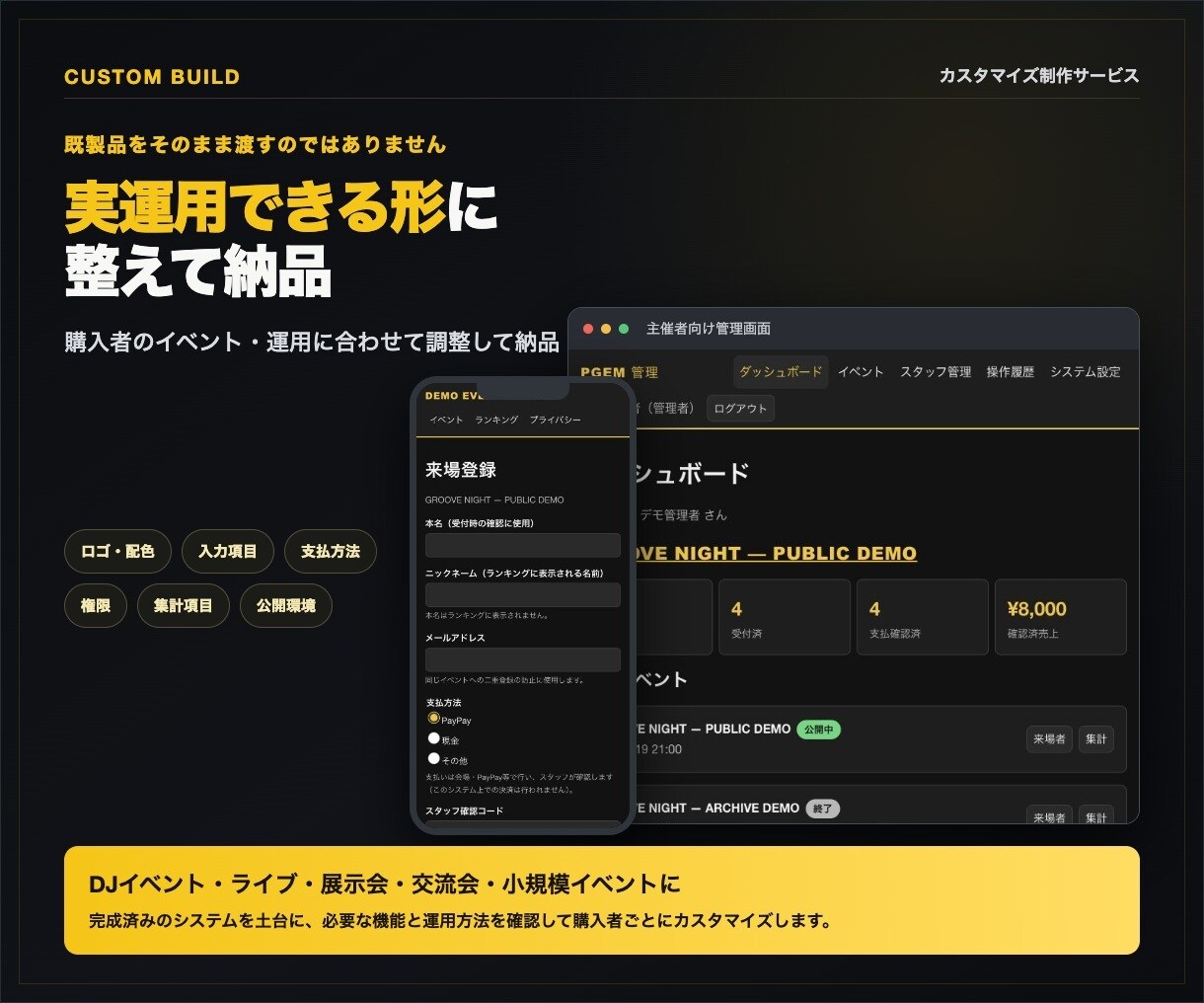
Task: Open プライバシー tab in phone navigation
Action: pyautogui.click(x=555, y=420)
